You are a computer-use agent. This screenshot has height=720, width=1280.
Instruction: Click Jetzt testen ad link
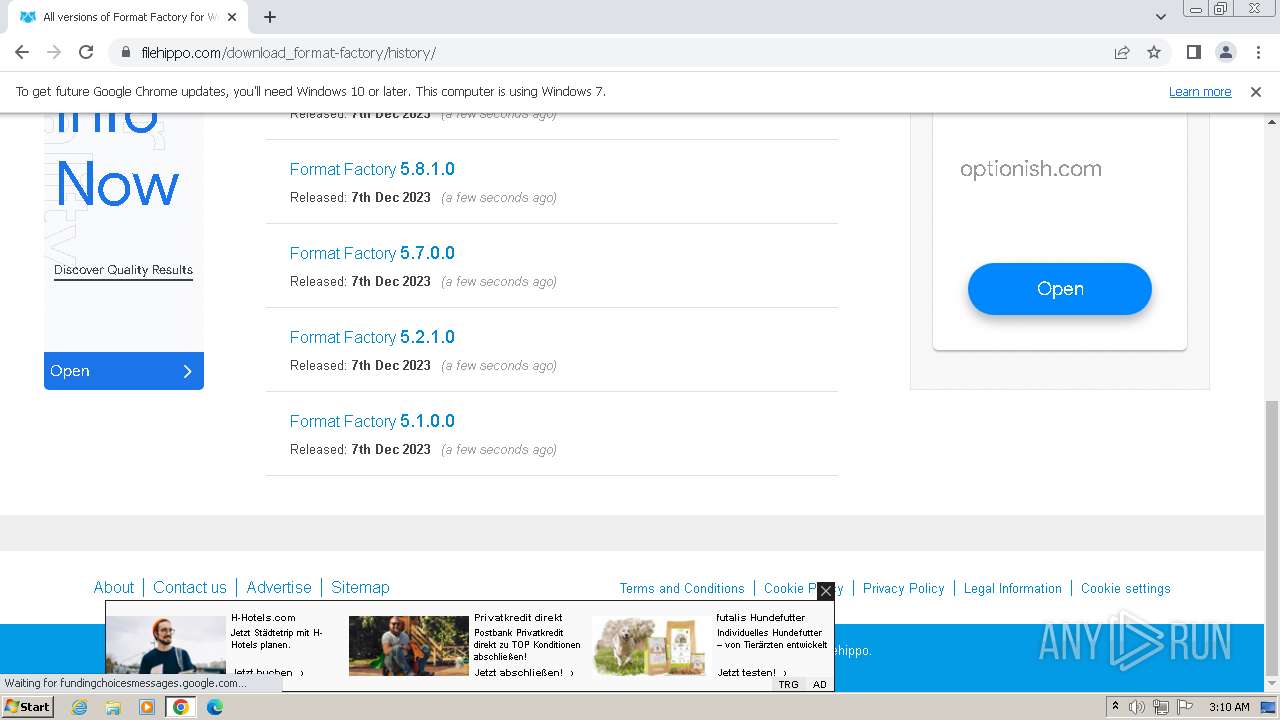pos(752,673)
